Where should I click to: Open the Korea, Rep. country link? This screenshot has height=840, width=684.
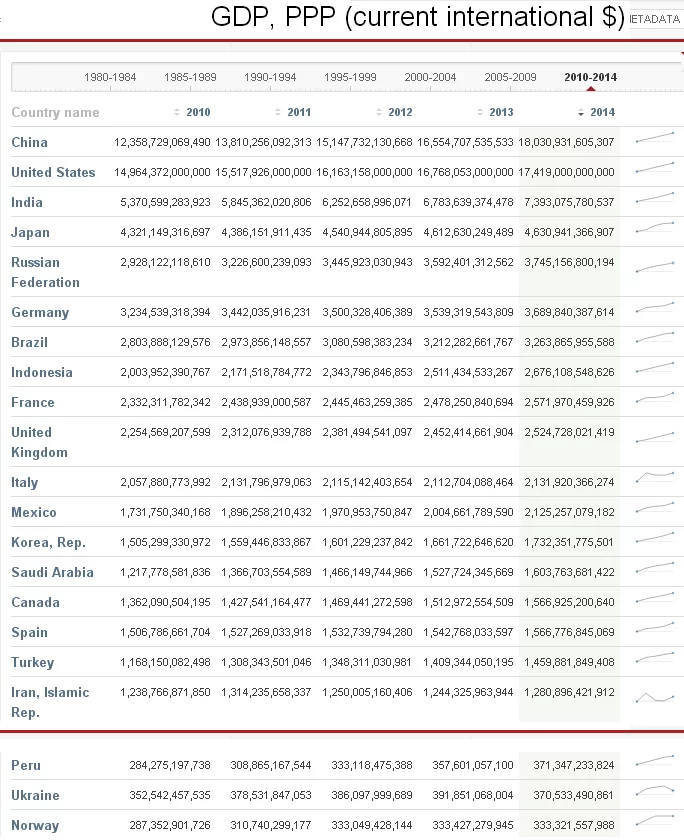pyautogui.click(x=48, y=542)
